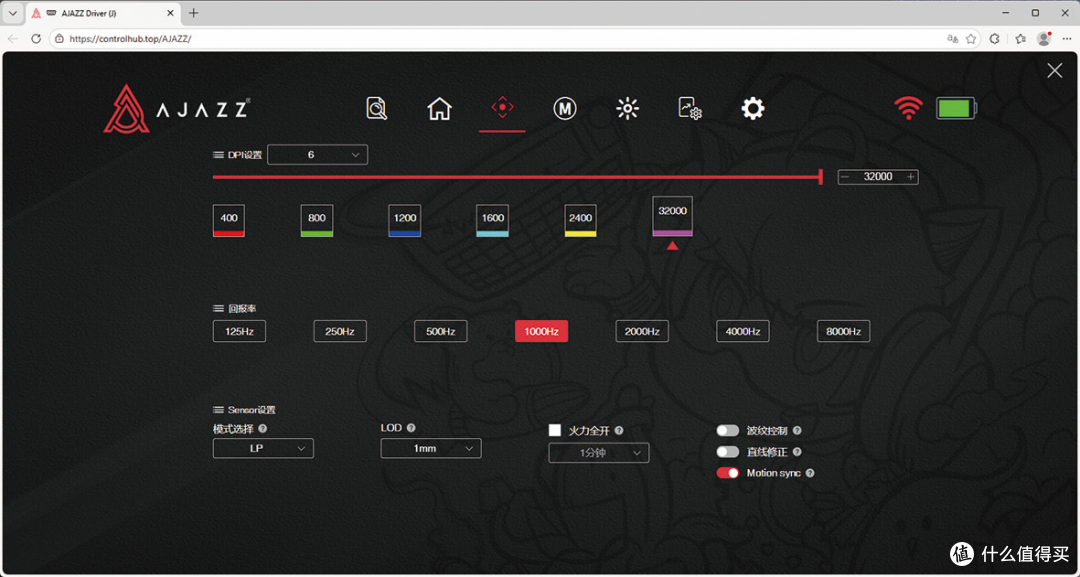Click the 32000 DPI value field
The image size is (1080, 577).
(x=878, y=177)
